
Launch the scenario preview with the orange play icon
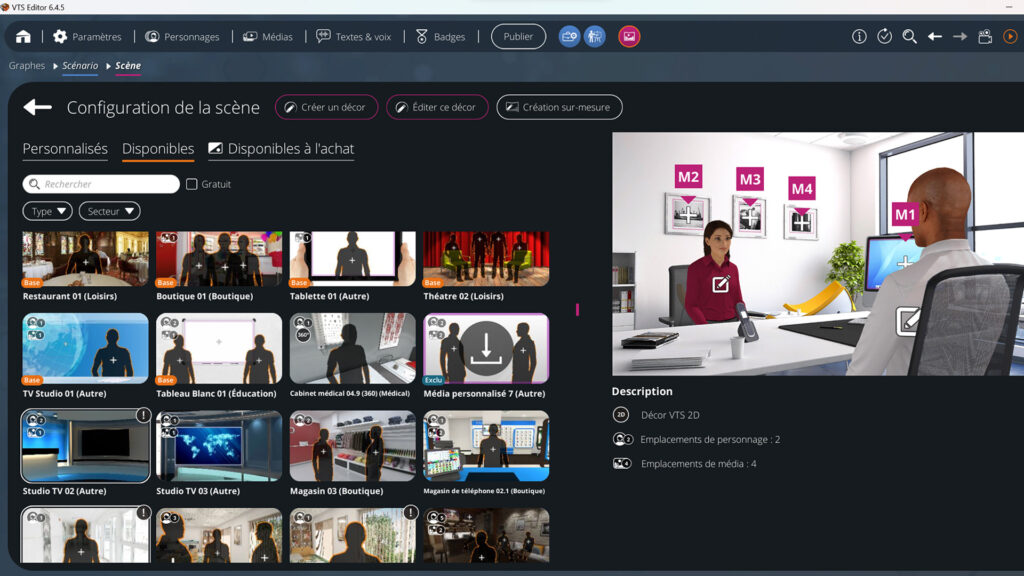point(1008,36)
